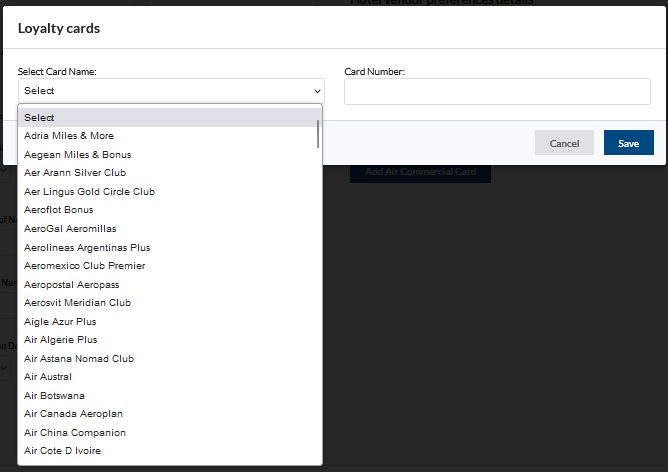Pick the 'Air Botswana' option
This screenshot has height=472, width=668.
pyautogui.click(x=169, y=396)
